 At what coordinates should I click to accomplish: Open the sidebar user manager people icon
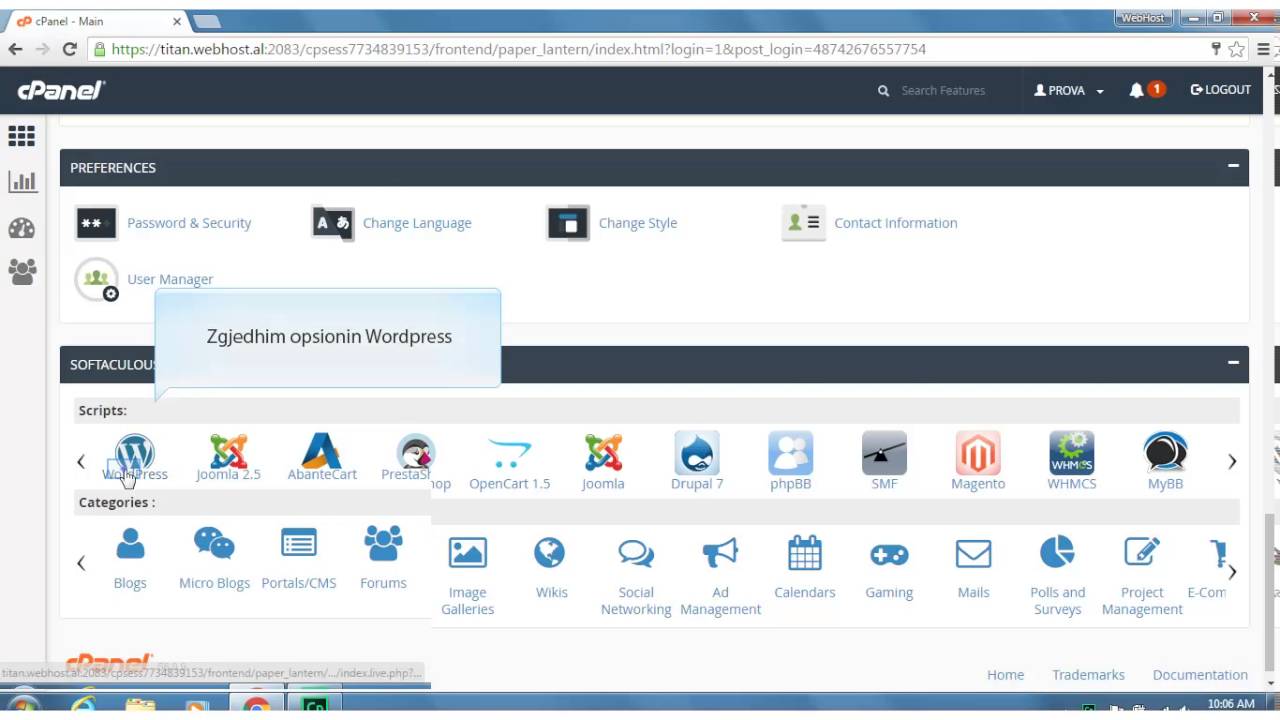point(22,272)
